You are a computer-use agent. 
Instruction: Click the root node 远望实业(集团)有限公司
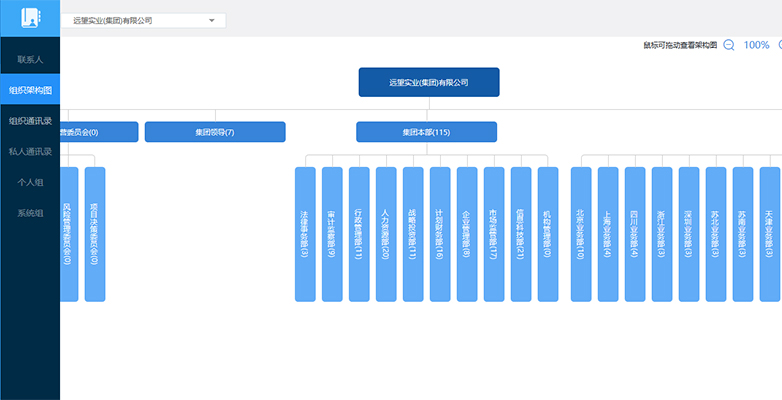(x=428, y=82)
